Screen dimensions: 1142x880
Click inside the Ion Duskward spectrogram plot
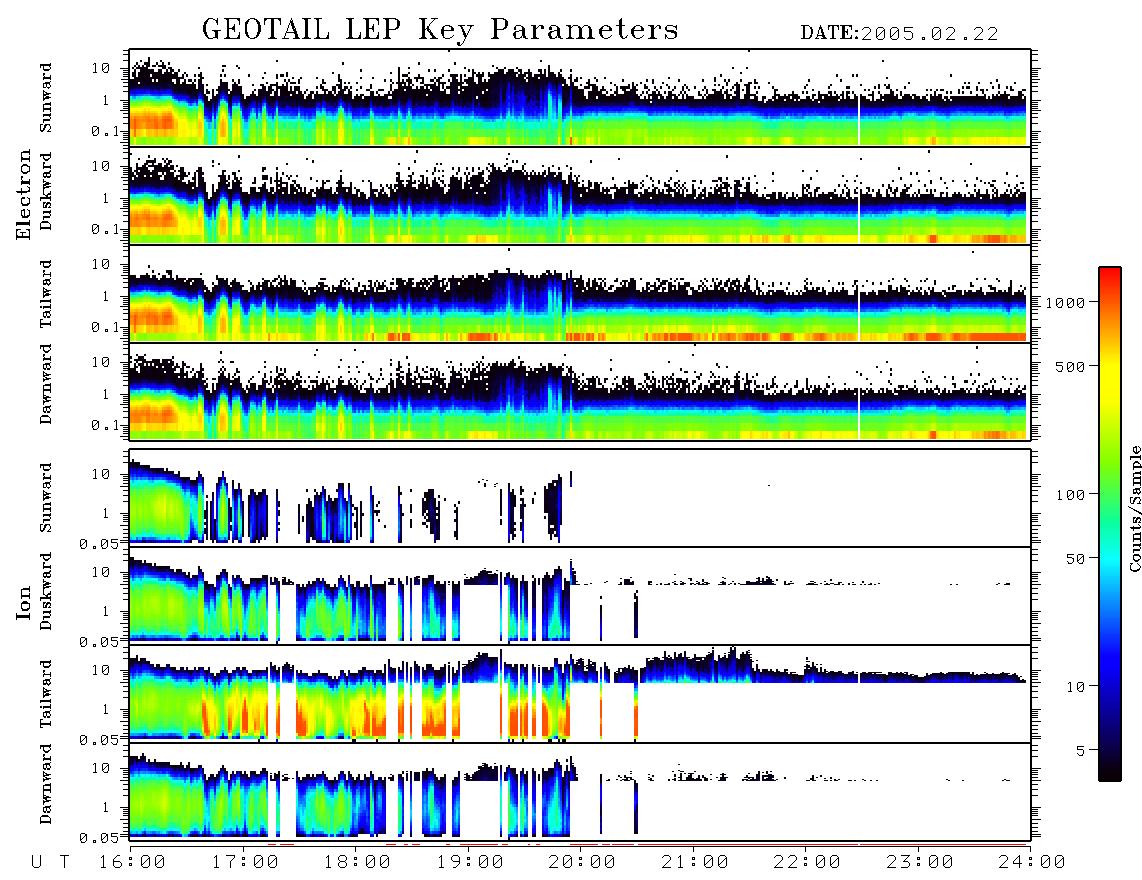tap(580, 595)
